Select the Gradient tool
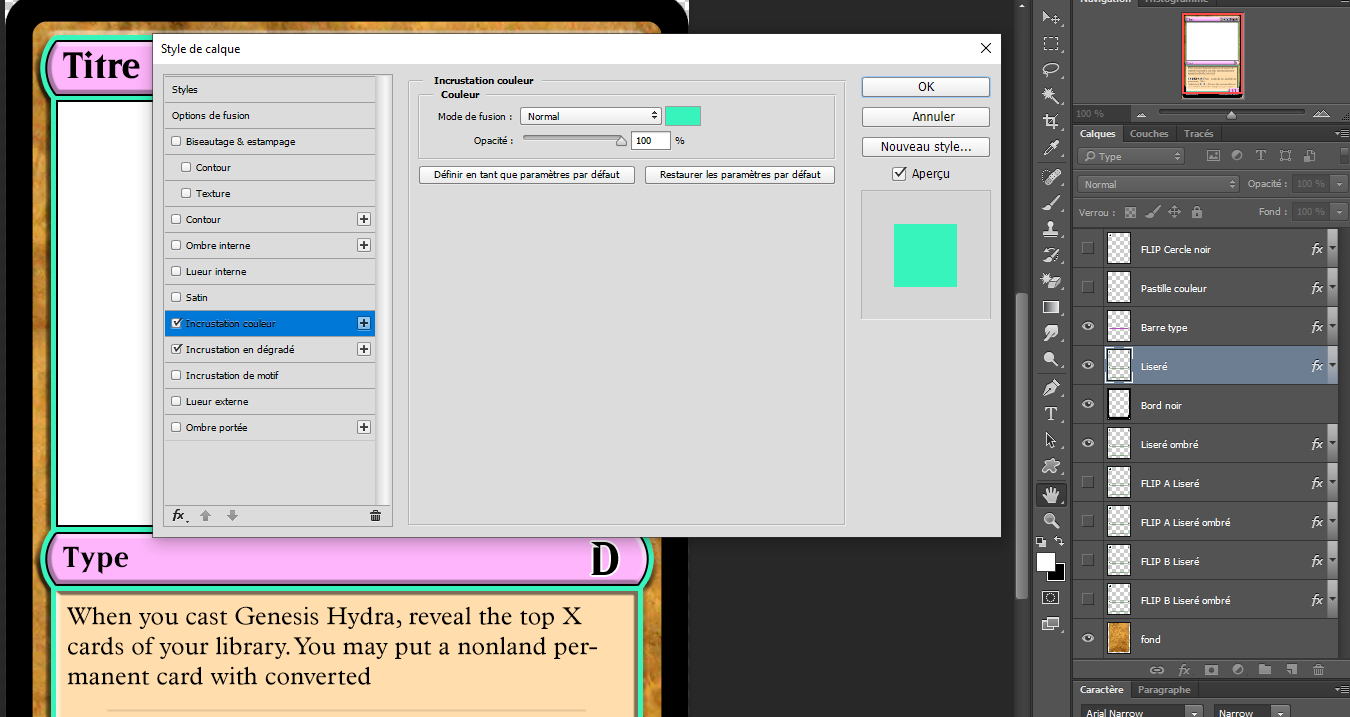1350x717 pixels. (1051, 307)
